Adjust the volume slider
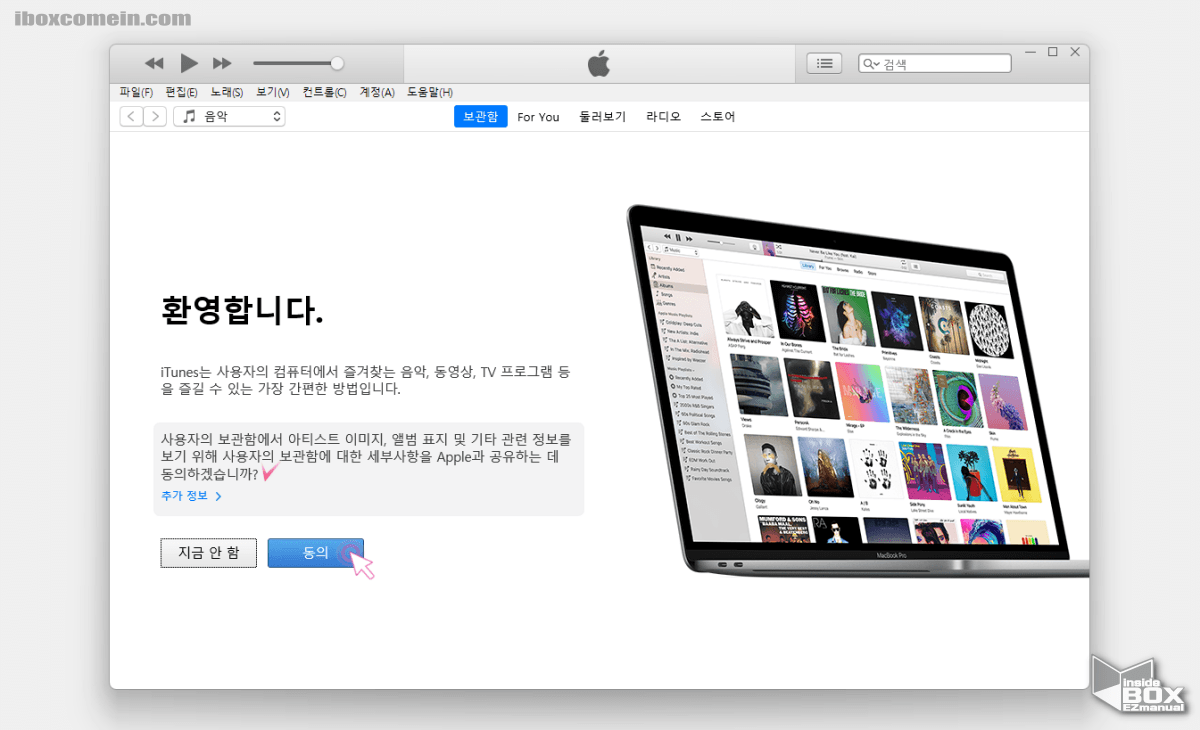Screen dimensions: 1200x730 tap(340, 62)
